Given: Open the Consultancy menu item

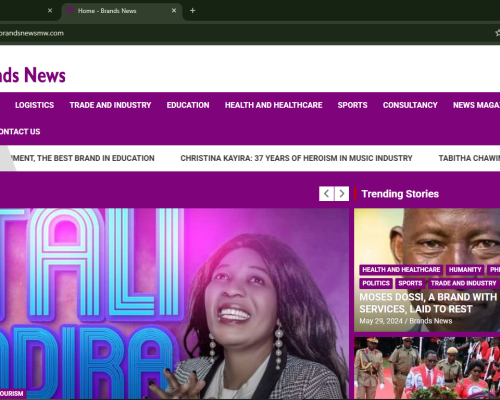Looking at the screenshot, I should click(x=410, y=105).
